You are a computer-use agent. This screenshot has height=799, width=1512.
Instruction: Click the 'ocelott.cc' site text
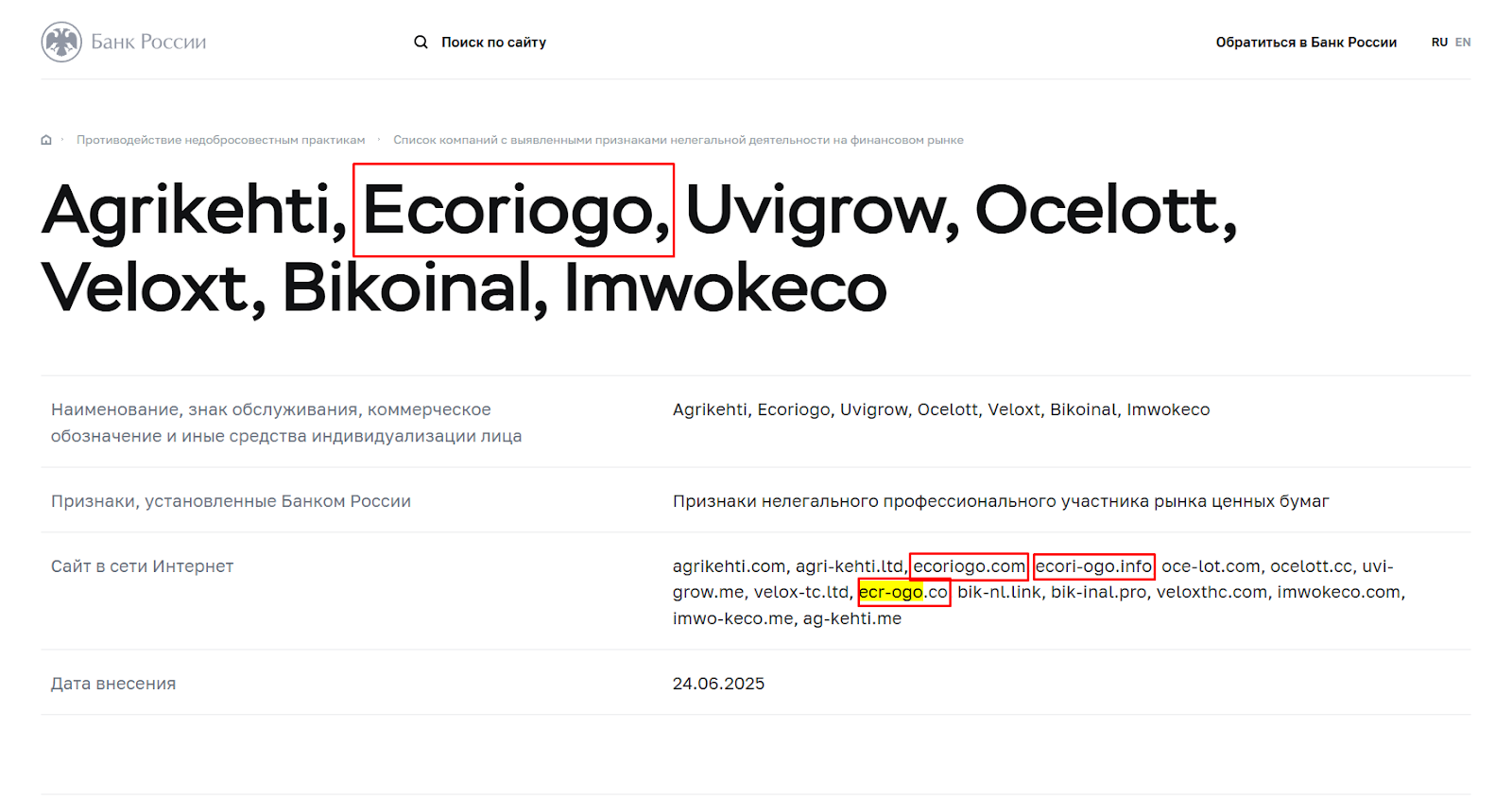[x=1311, y=566]
